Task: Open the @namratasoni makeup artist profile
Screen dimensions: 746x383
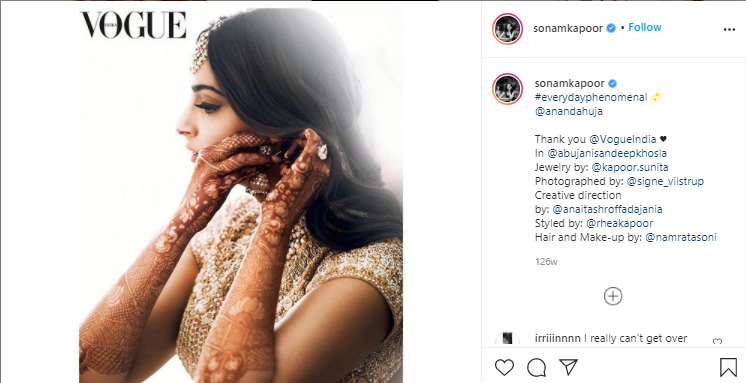Action: coord(681,237)
